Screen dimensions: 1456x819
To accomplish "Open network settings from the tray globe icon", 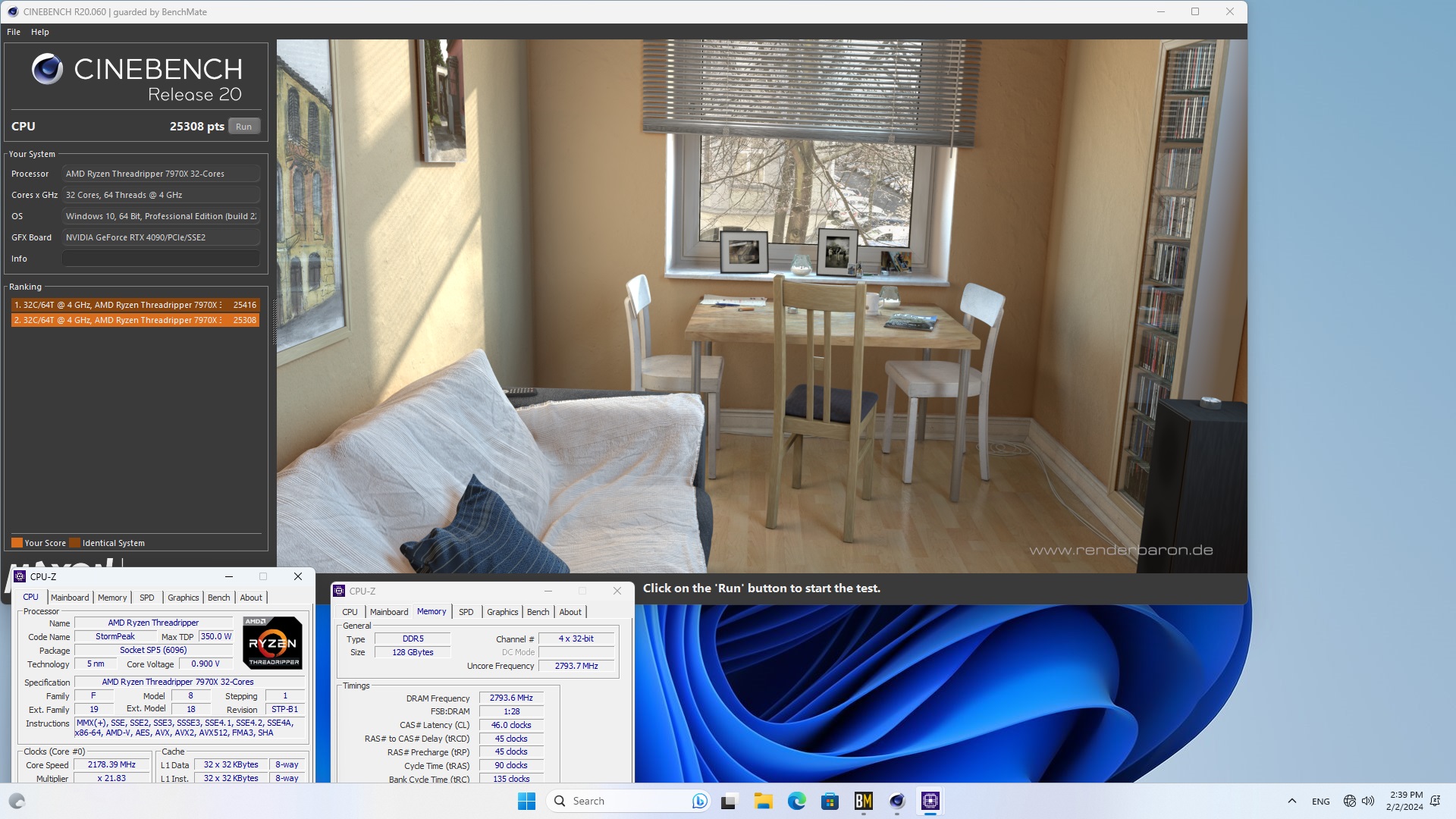I will pyautogui.click(x=1349, y=801).
